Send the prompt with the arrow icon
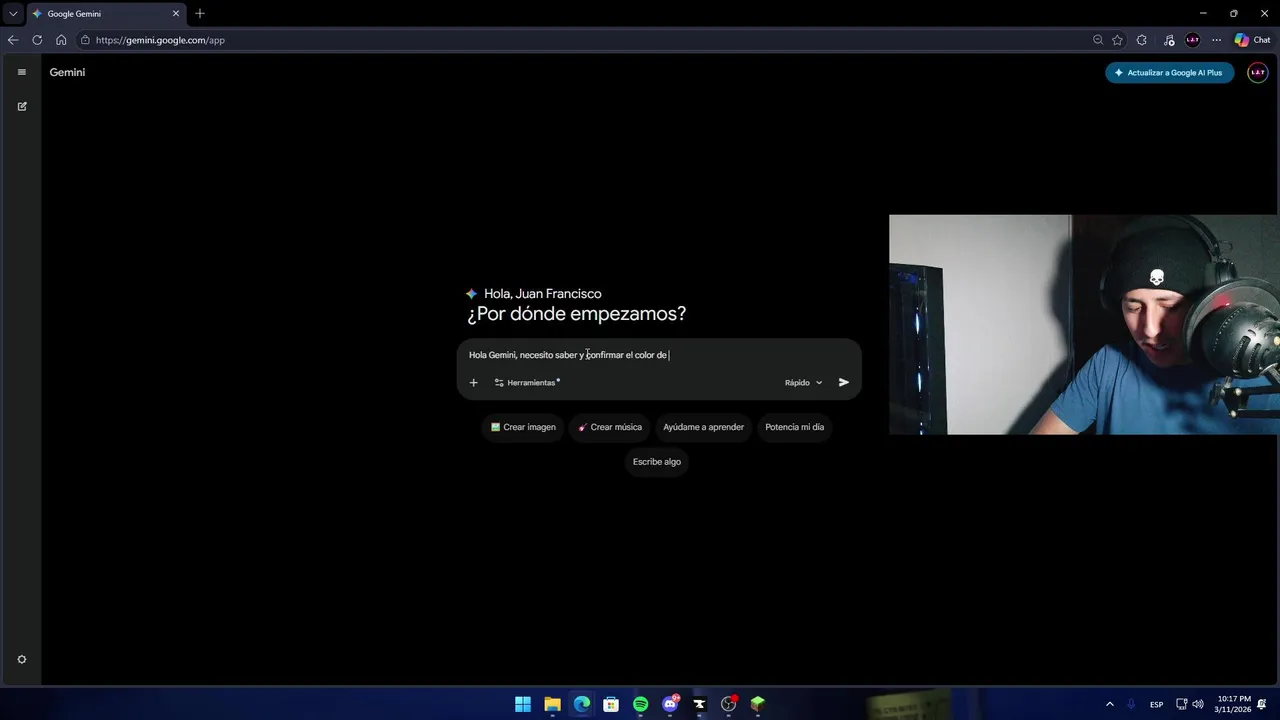1280x720 pixels. coord(844,382)
